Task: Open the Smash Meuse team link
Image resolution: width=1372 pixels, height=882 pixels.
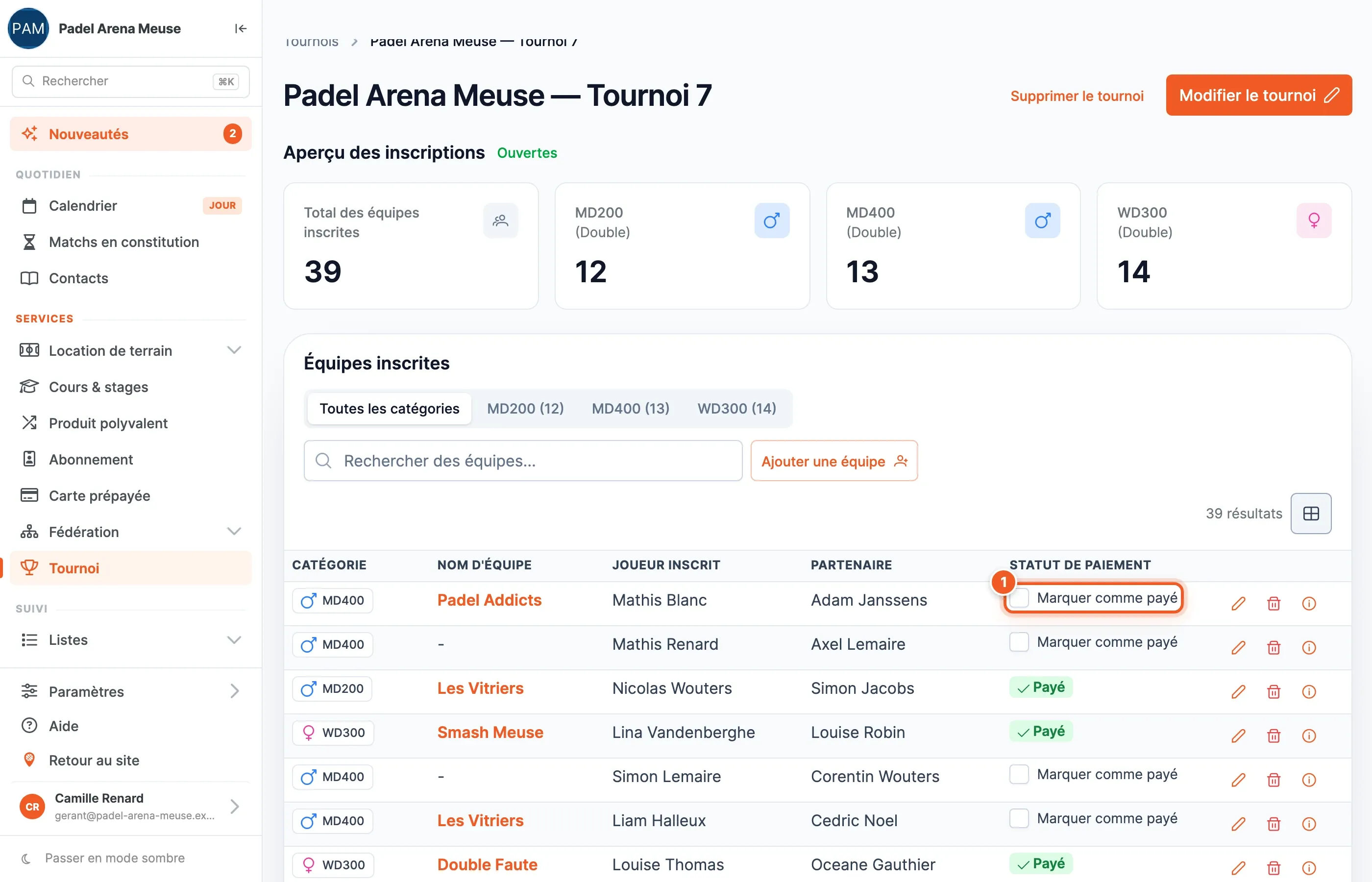Action: pyautogui.click(x=490, y=733)
